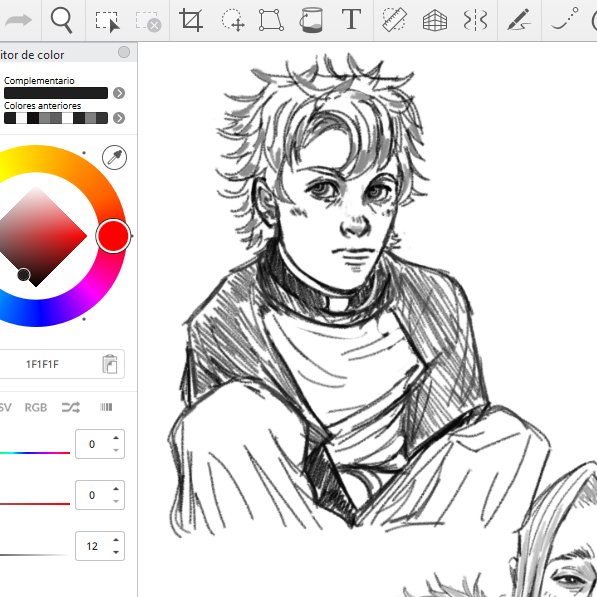597x597 pixels.
Task: Switch to the RGB sliders tab
Action: point(36,408)
